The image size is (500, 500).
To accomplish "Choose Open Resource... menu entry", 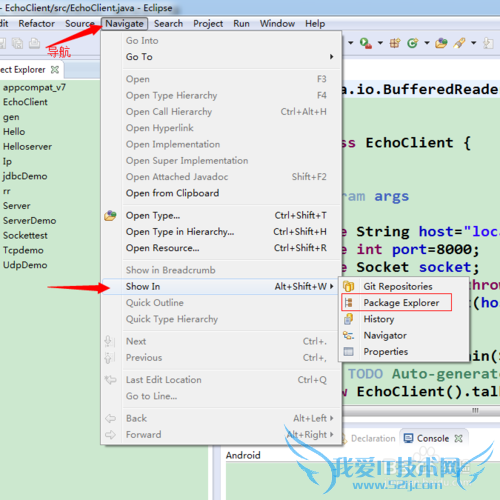I will click(x=221, y=248).
